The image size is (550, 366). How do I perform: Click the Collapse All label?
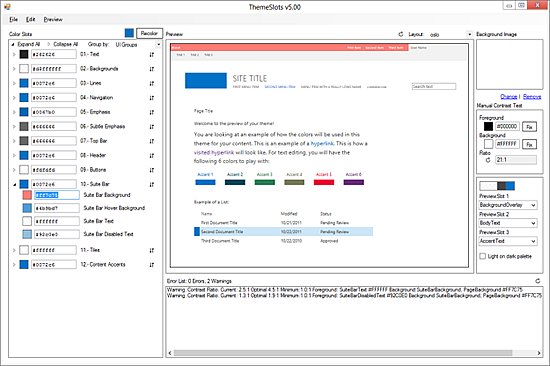(x=66, y=44)
